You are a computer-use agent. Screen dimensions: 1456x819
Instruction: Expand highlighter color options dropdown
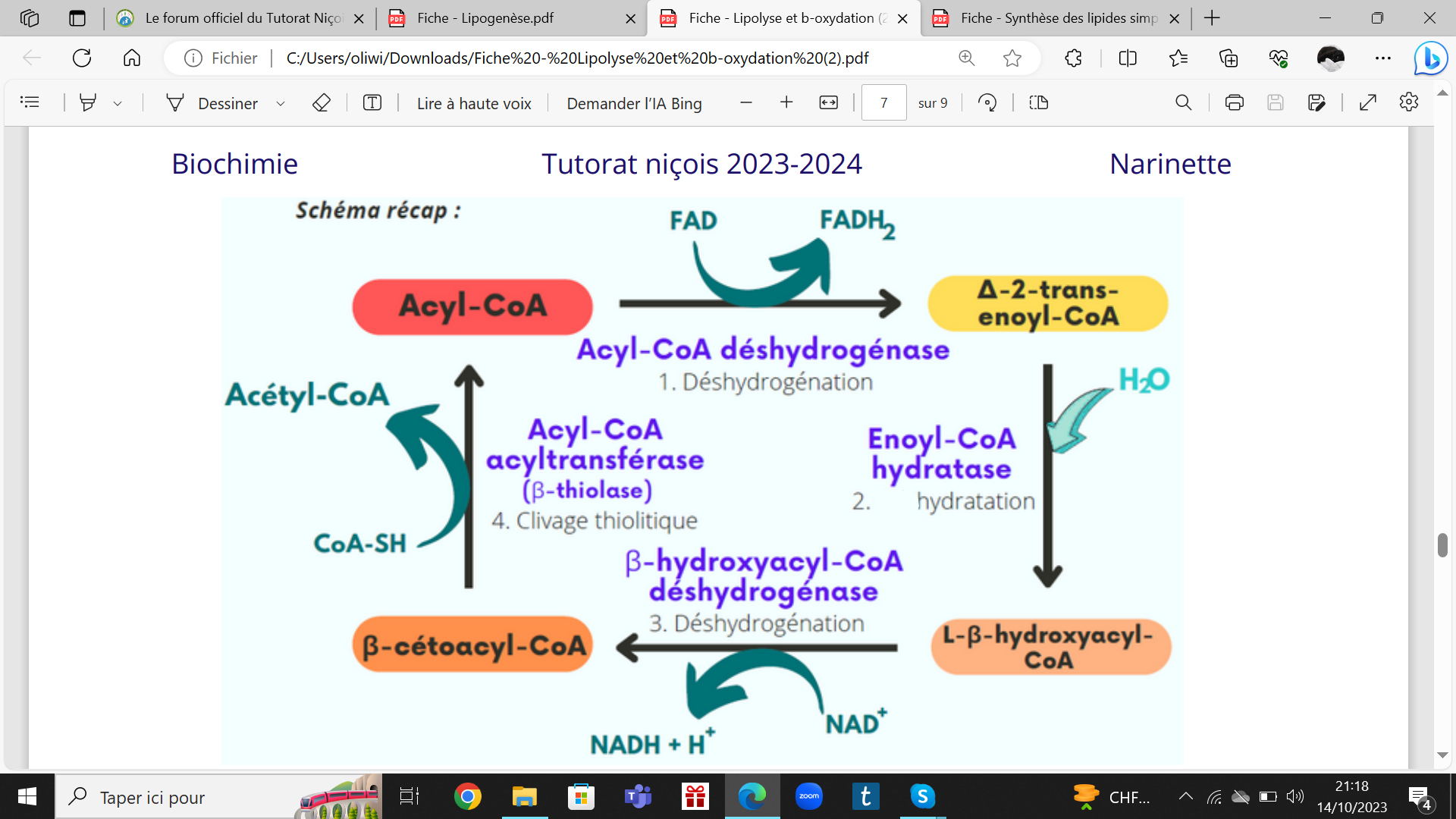(118, 103)
